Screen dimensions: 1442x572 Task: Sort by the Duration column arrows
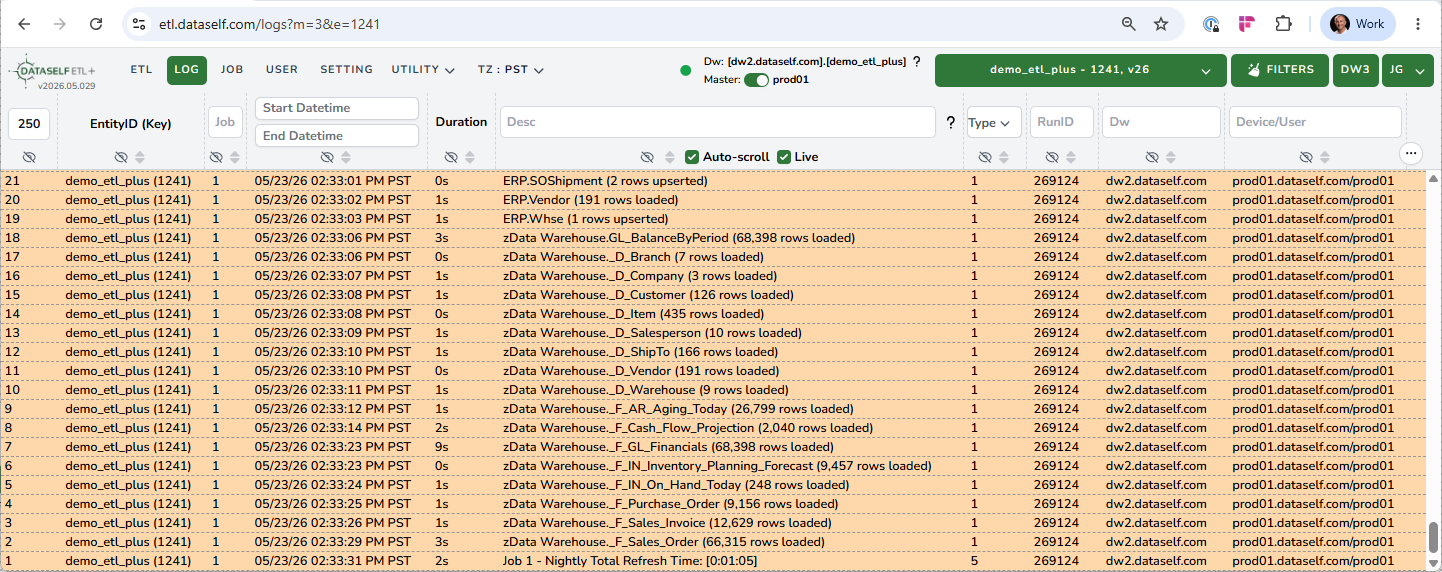470,157
